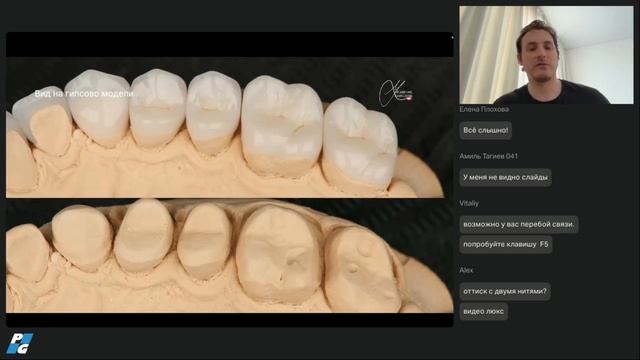Click chat username 'Елена Плохова'
Image resolution: width=640 pixels, height=360 pixels.
click(484, 109)
